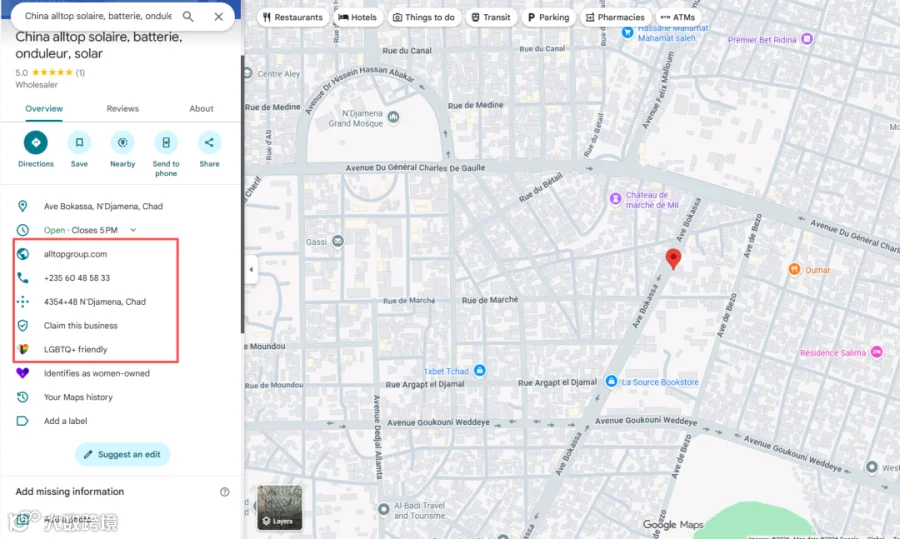Filter map by Hotels chip
Image resolution: width=900 pixels, height=539 pixels.
coord(358,17)
